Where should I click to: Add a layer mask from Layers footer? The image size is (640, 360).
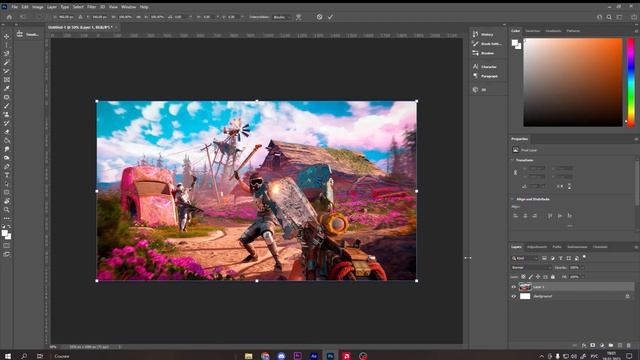[x=593, y=345]
